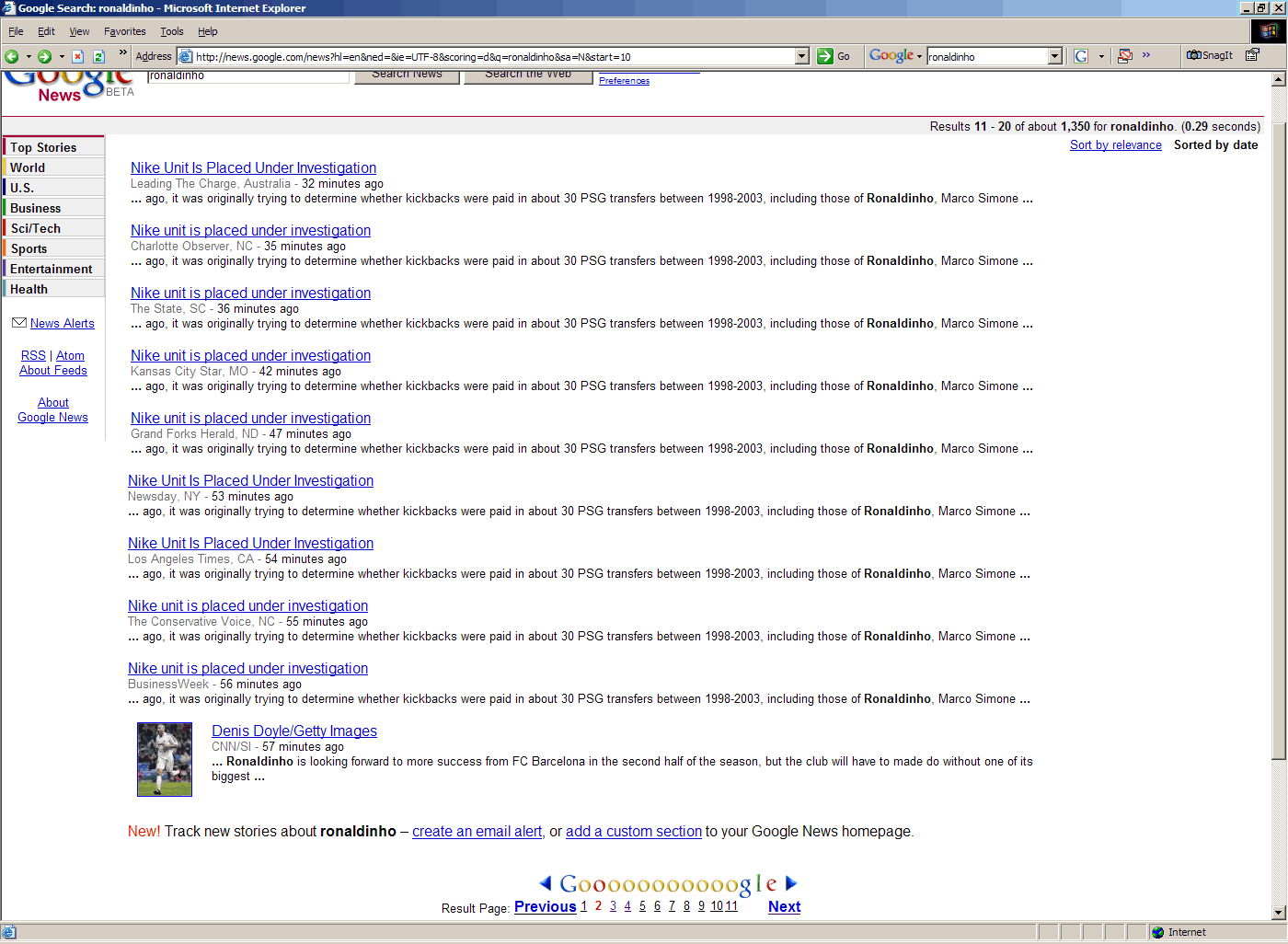
Task: Click the browser Back arrow icon
Action: click(12, 56)
